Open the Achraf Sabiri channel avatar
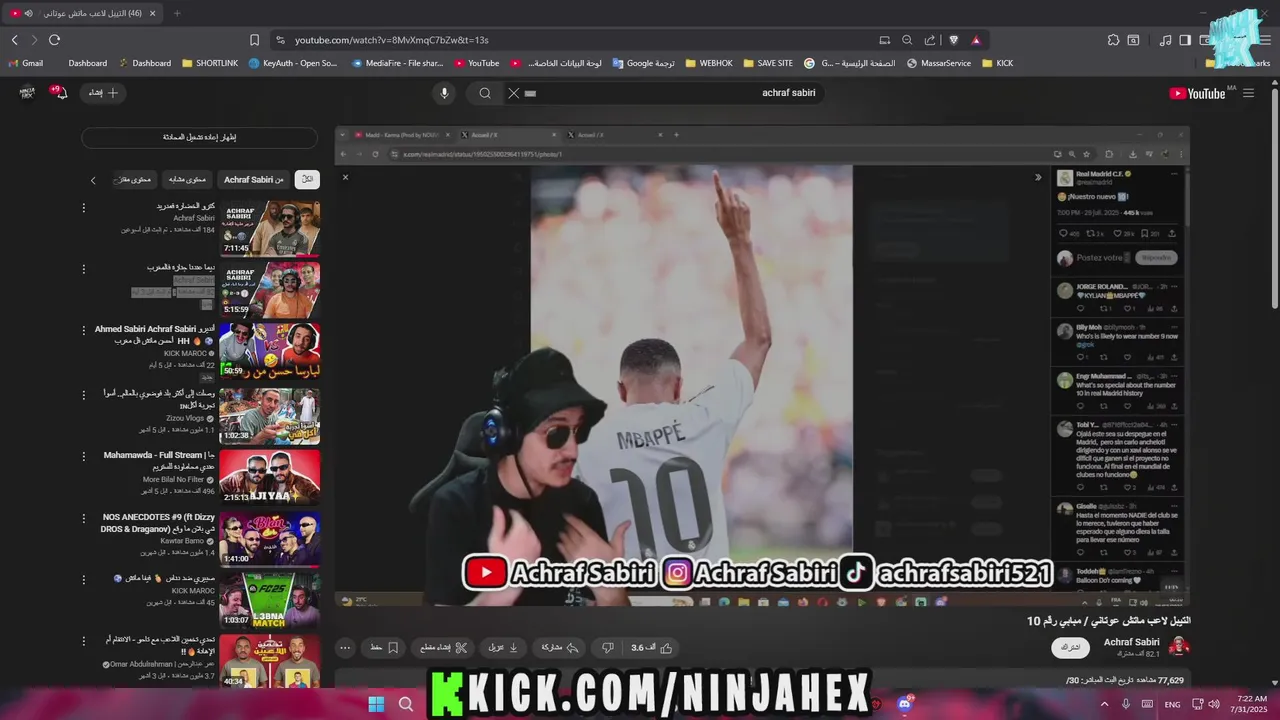 point(1179,647)
